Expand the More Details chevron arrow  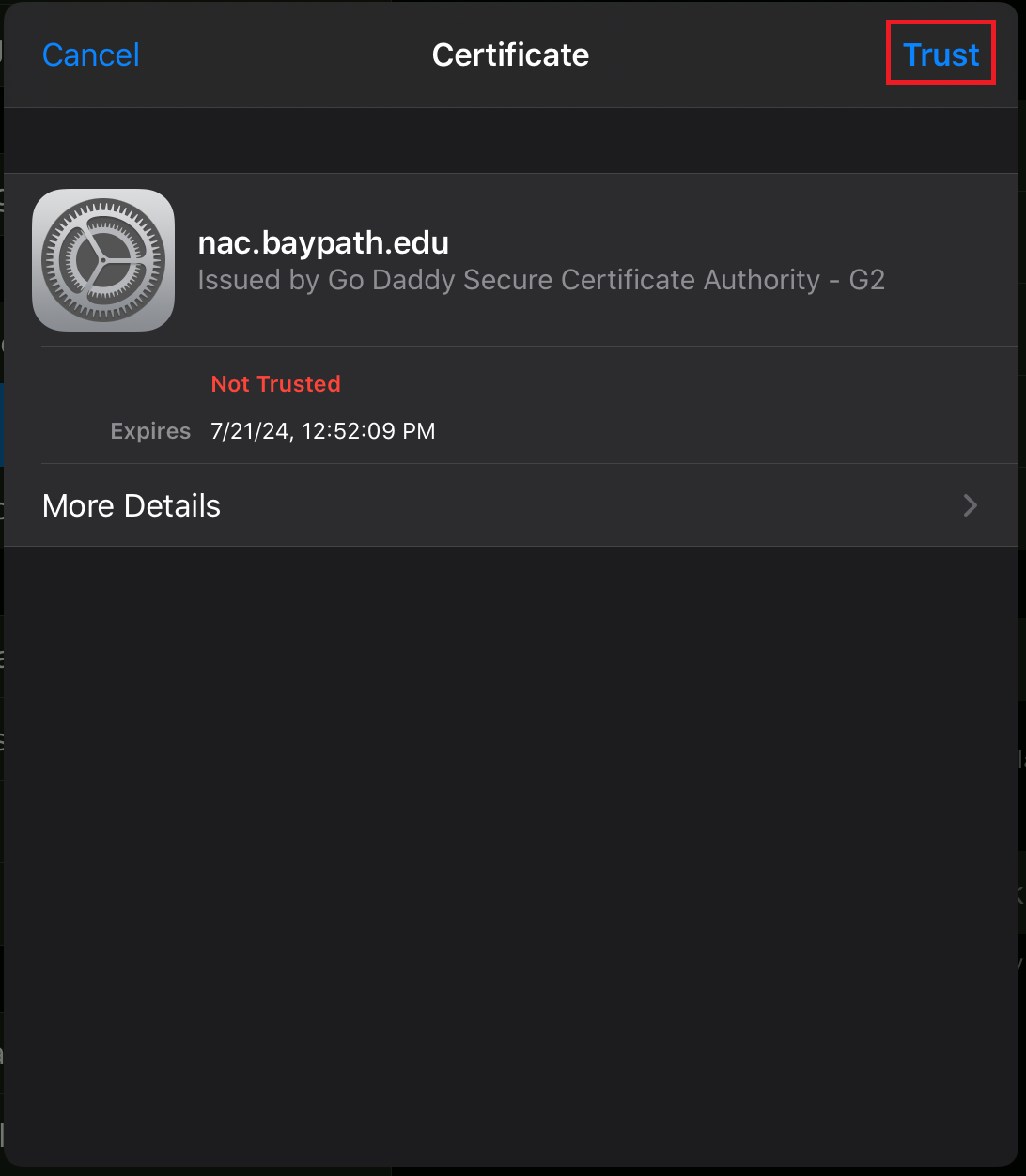(x=971, y=505)
